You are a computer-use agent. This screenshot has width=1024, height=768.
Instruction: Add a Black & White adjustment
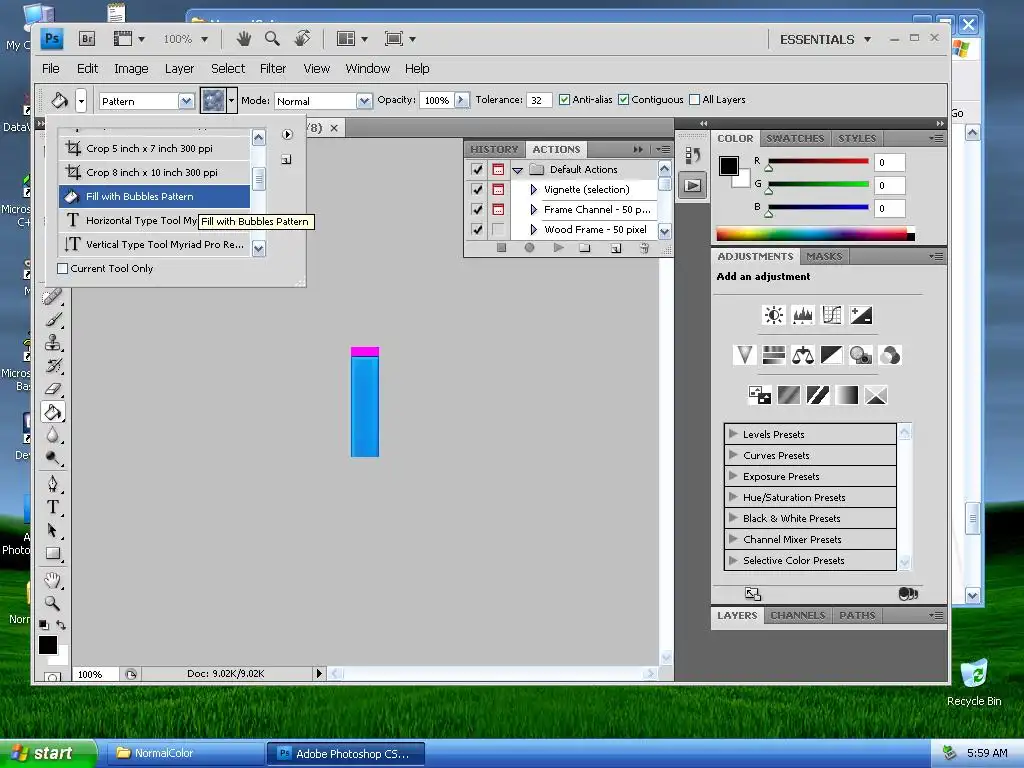[x=831, y=355]
